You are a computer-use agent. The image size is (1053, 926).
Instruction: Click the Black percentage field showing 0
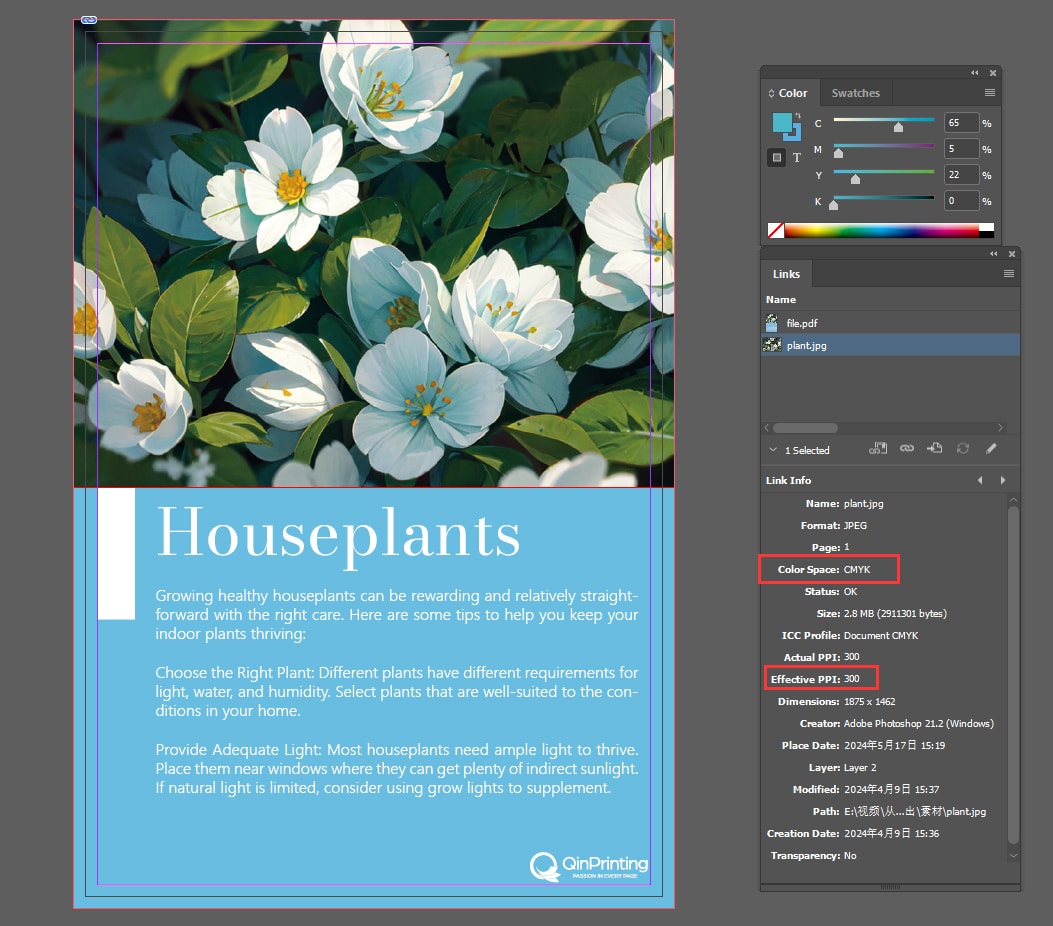[x=961, y=201]
